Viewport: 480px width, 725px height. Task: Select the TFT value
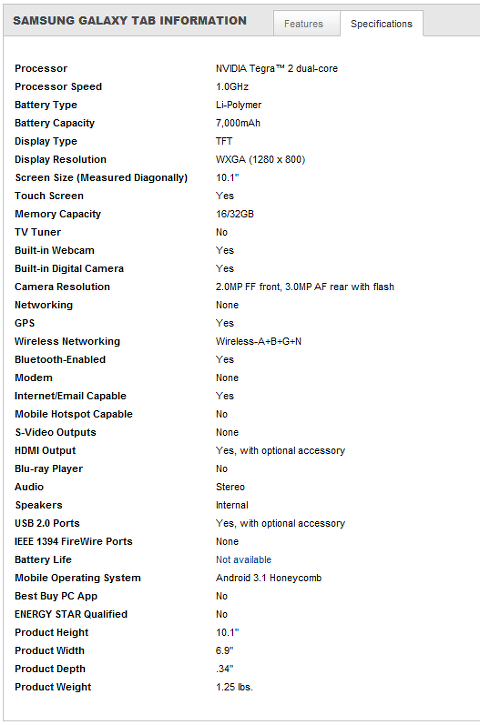pos(224,141)
